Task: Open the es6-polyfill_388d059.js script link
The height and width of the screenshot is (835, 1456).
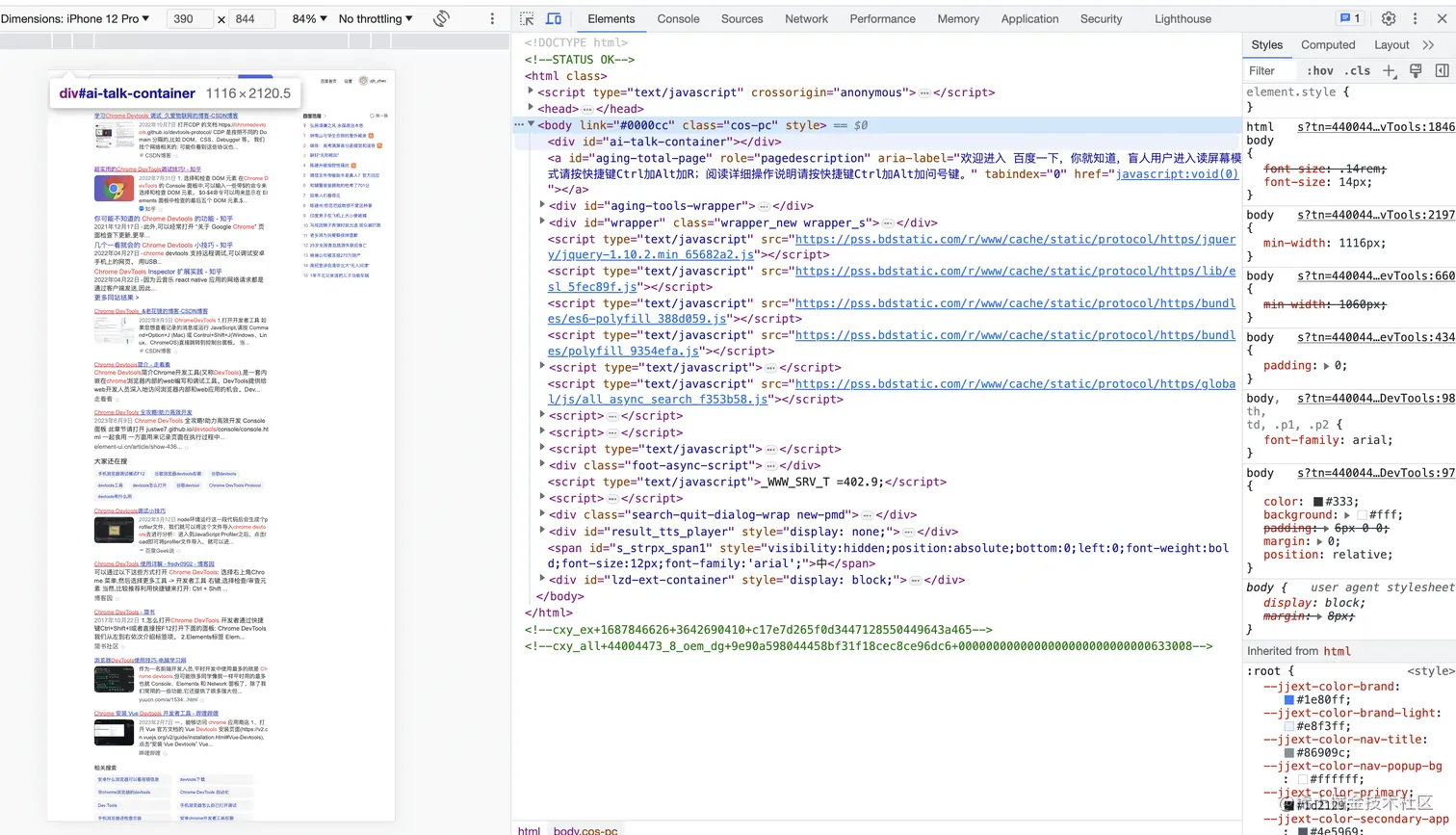Action: 892,311
